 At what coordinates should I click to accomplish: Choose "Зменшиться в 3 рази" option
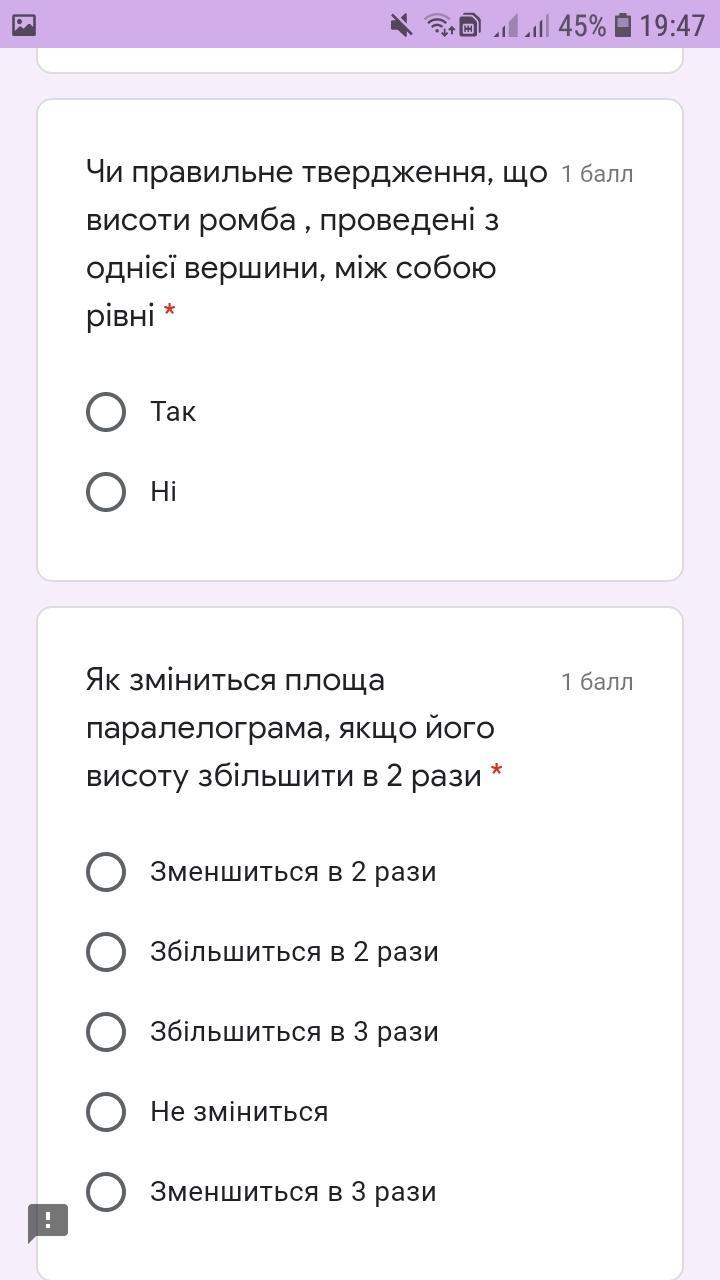[x=106, y=1192]
